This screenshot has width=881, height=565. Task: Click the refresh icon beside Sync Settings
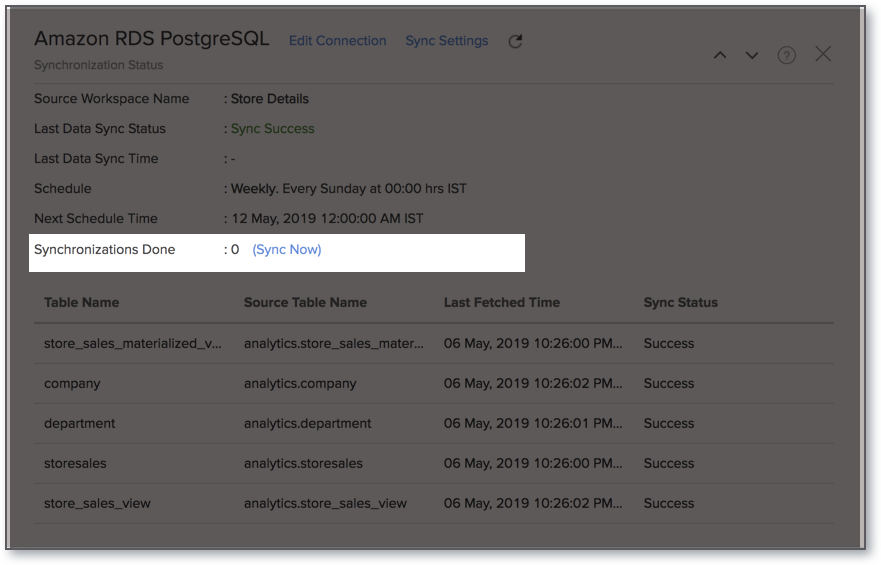(515, 41)
